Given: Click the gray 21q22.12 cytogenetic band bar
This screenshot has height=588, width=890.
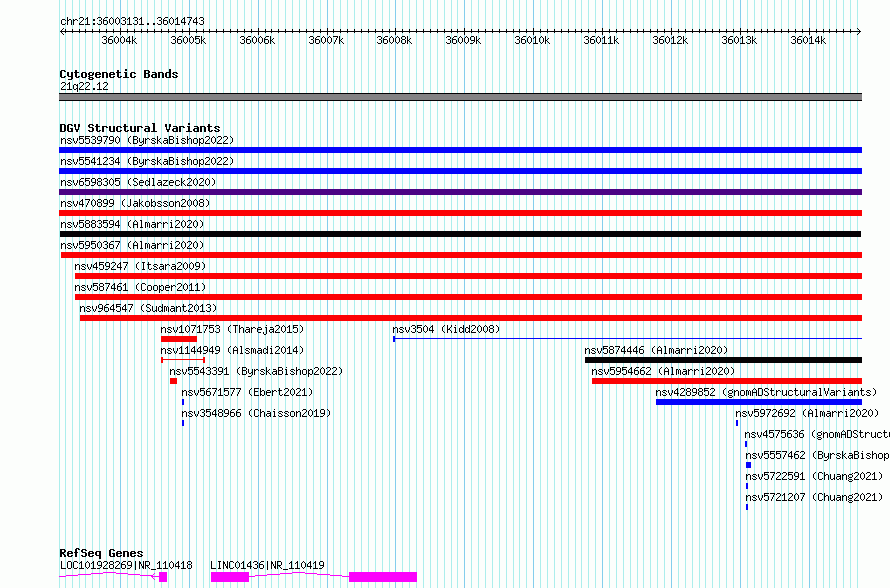Looking at the screenshot, I should click(460, 97).
